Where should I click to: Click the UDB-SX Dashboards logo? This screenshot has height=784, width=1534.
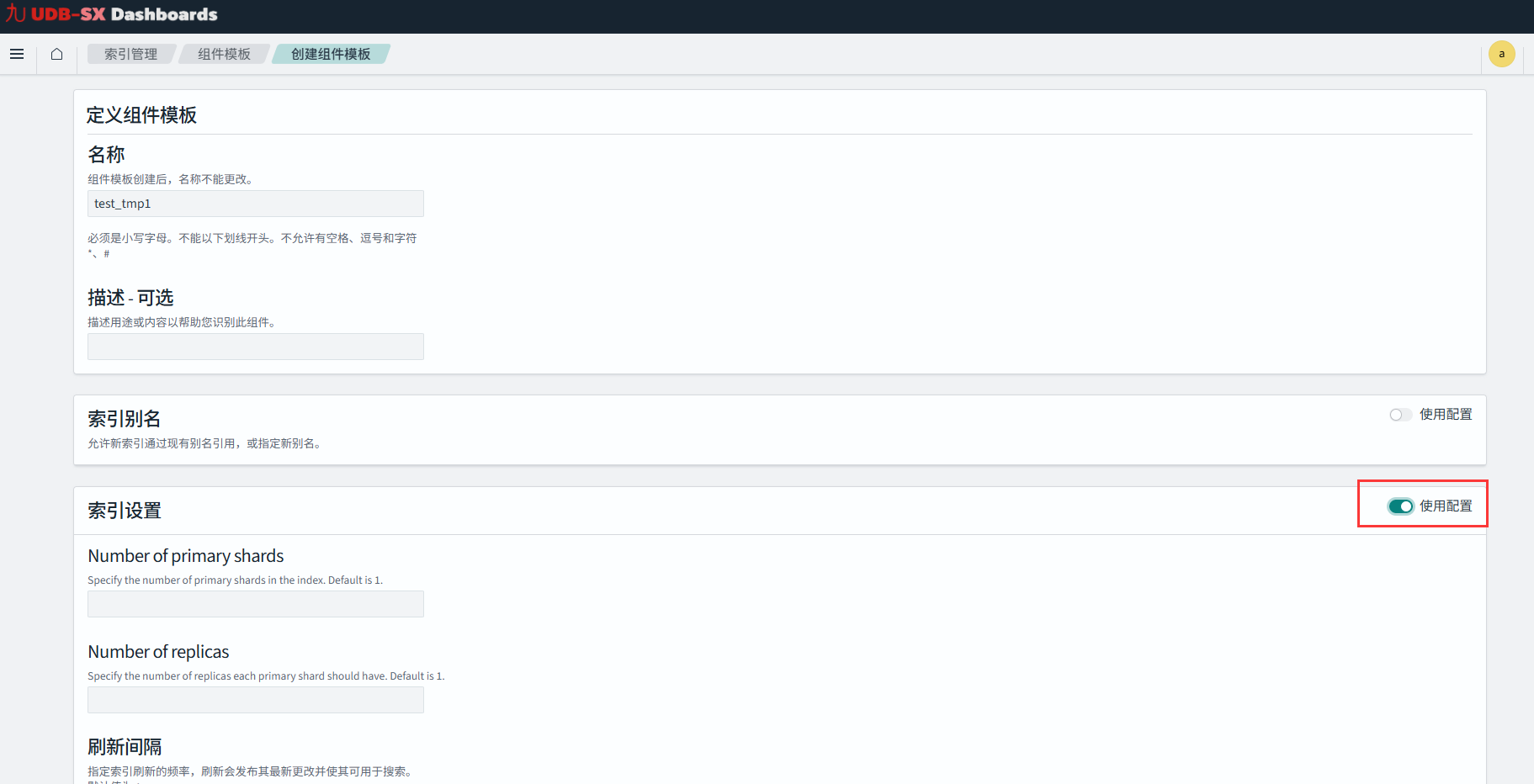(112, 14)
